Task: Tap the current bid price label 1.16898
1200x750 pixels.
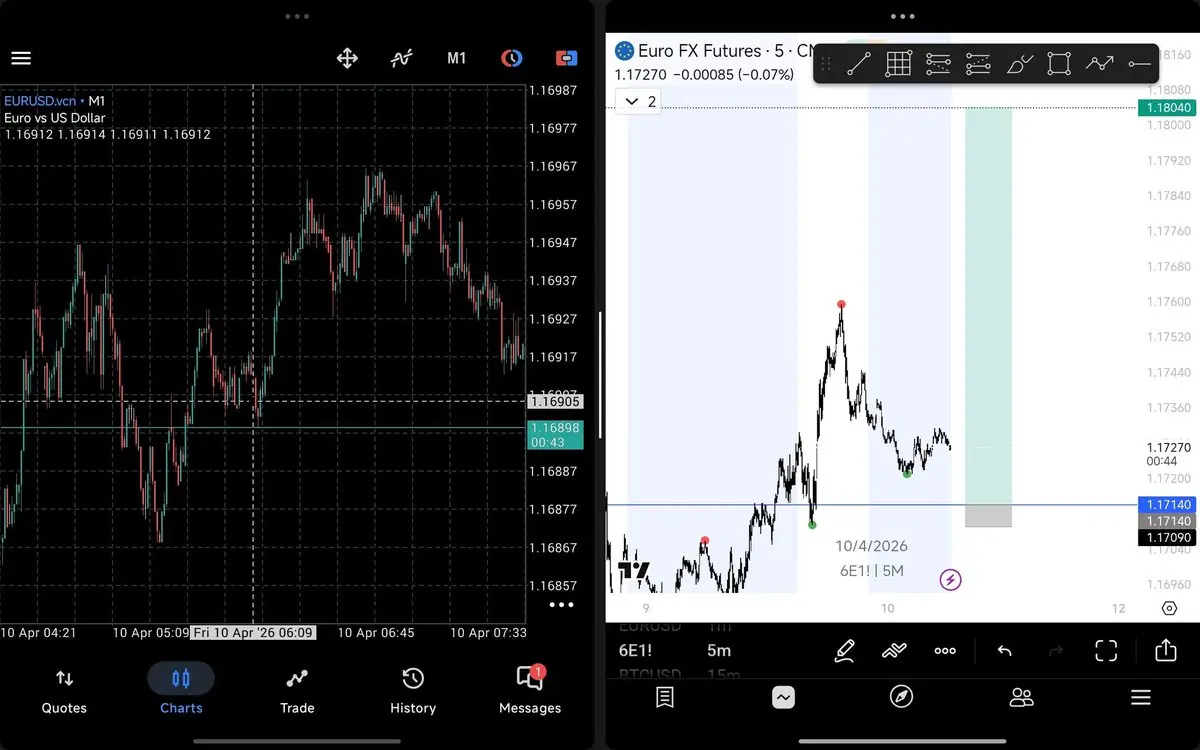Action: pos(554,435)
